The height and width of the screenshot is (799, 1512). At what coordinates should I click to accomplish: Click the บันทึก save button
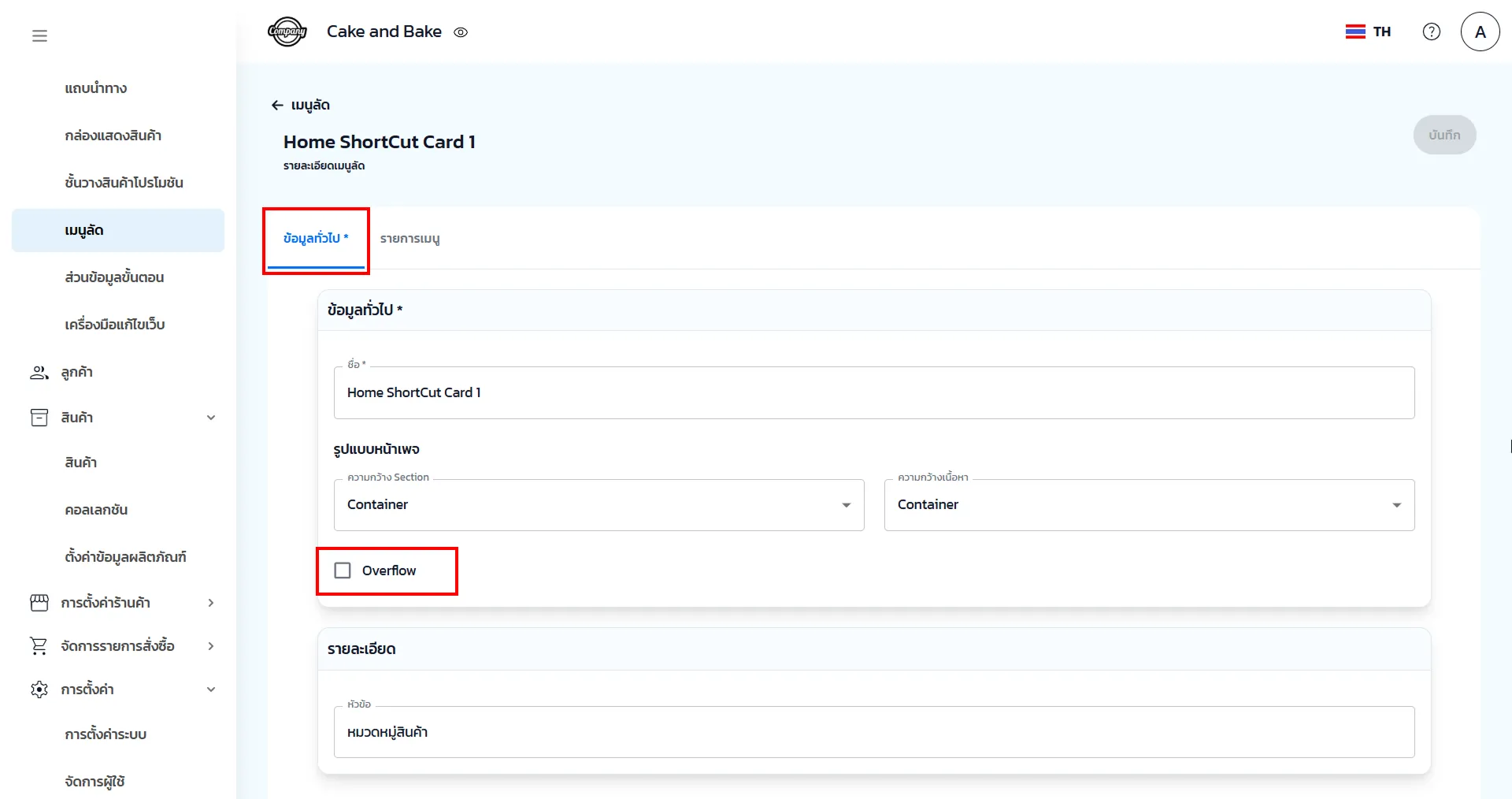point(1443,135)
